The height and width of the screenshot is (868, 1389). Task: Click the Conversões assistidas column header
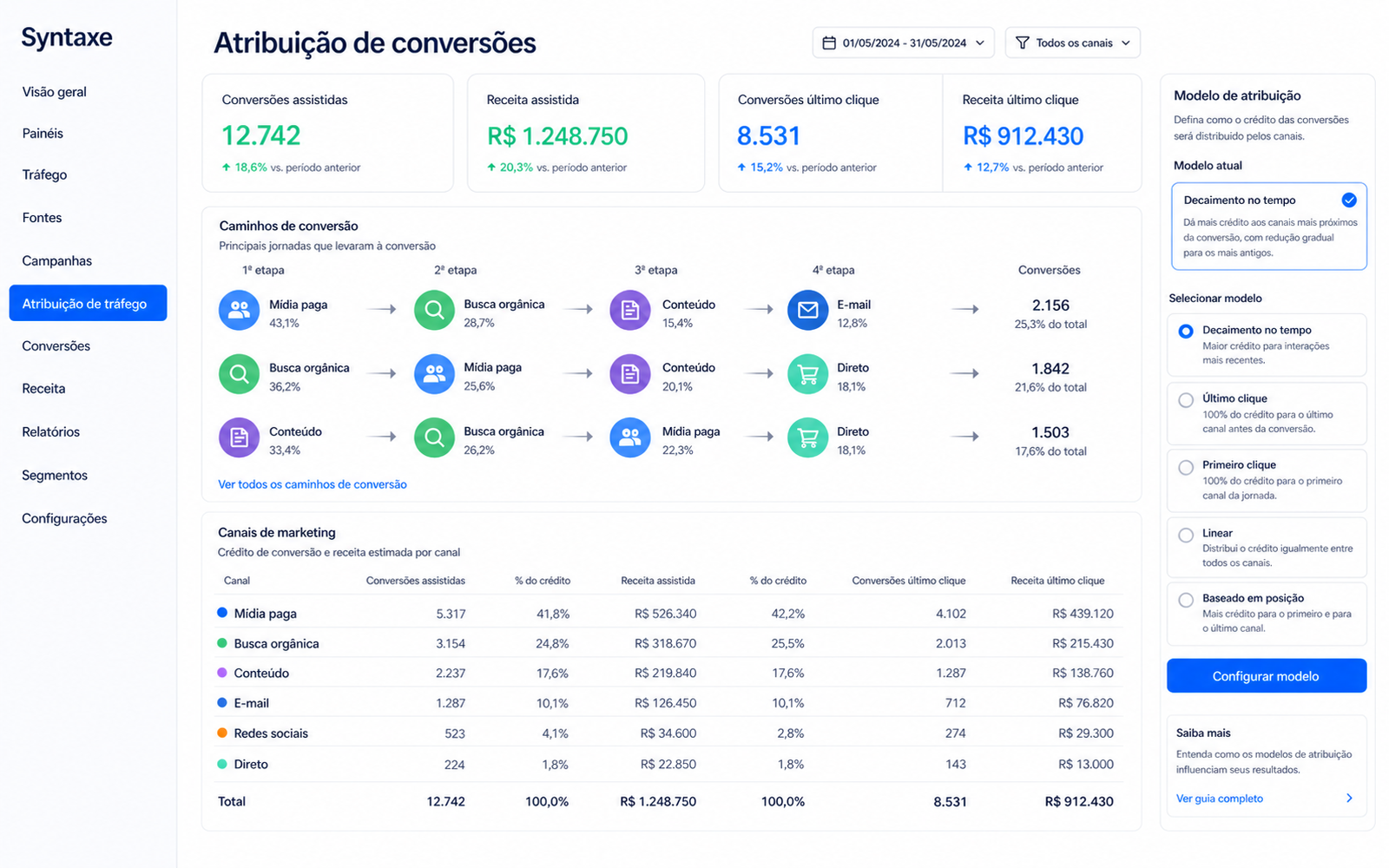tap(416, 581)
